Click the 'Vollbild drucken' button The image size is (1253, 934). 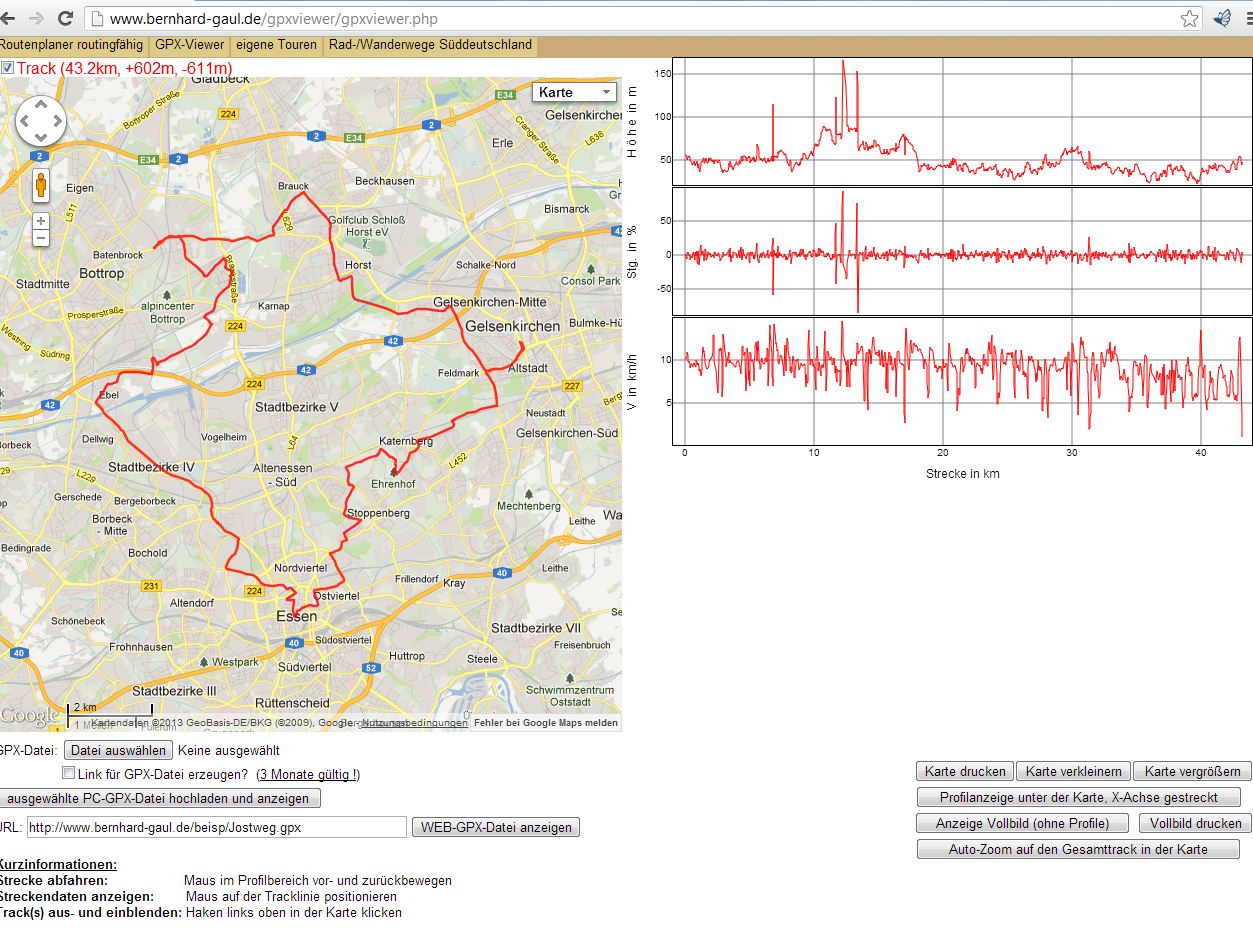coord(1195,823)
